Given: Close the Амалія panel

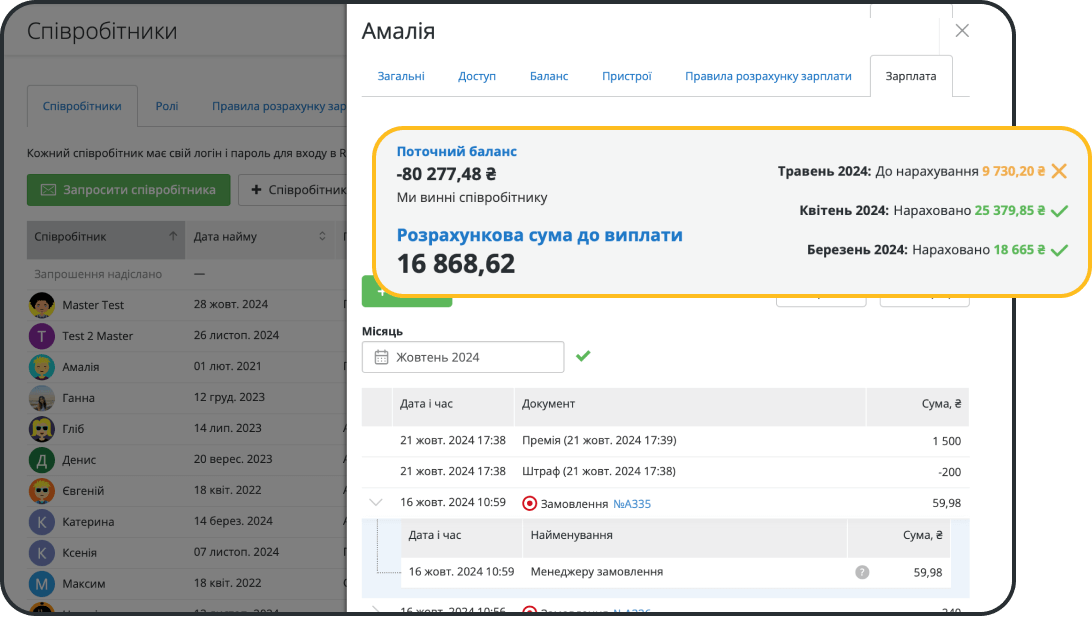Looking at the screenshot, I should tap(962, 31).
